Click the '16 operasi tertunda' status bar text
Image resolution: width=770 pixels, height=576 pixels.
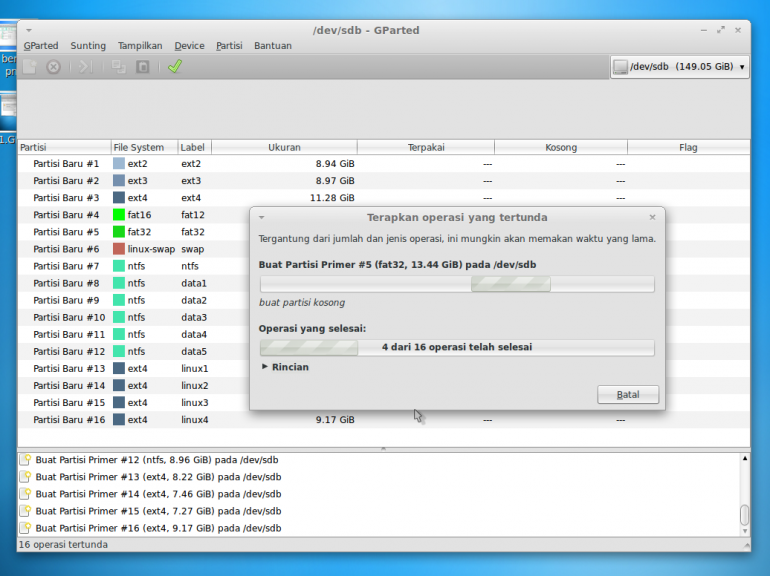[63, 545]
